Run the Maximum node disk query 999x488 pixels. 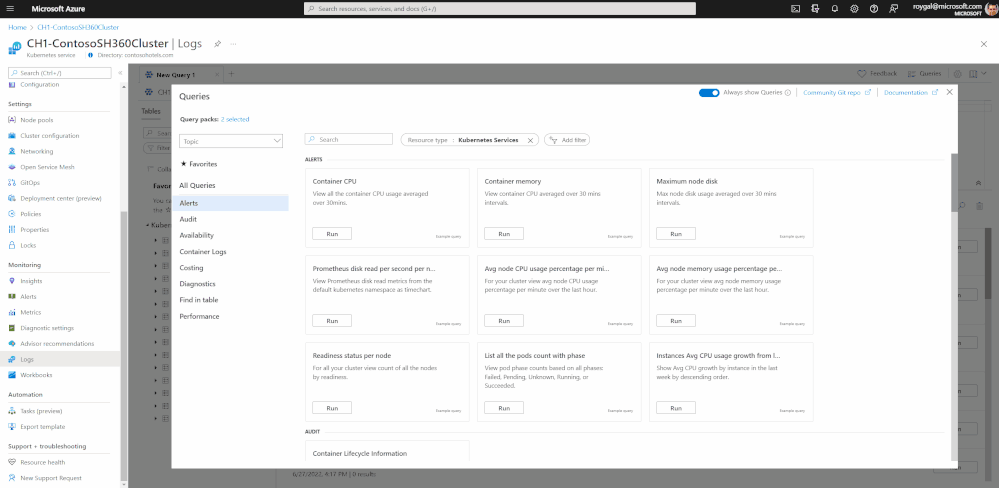tap(676, 234)
